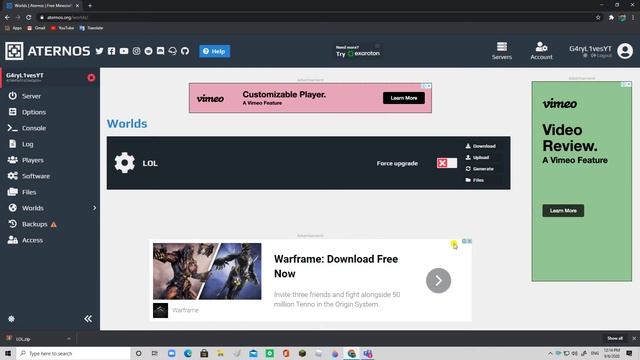Open the Gmail bookmark

[x=36, y=28]
